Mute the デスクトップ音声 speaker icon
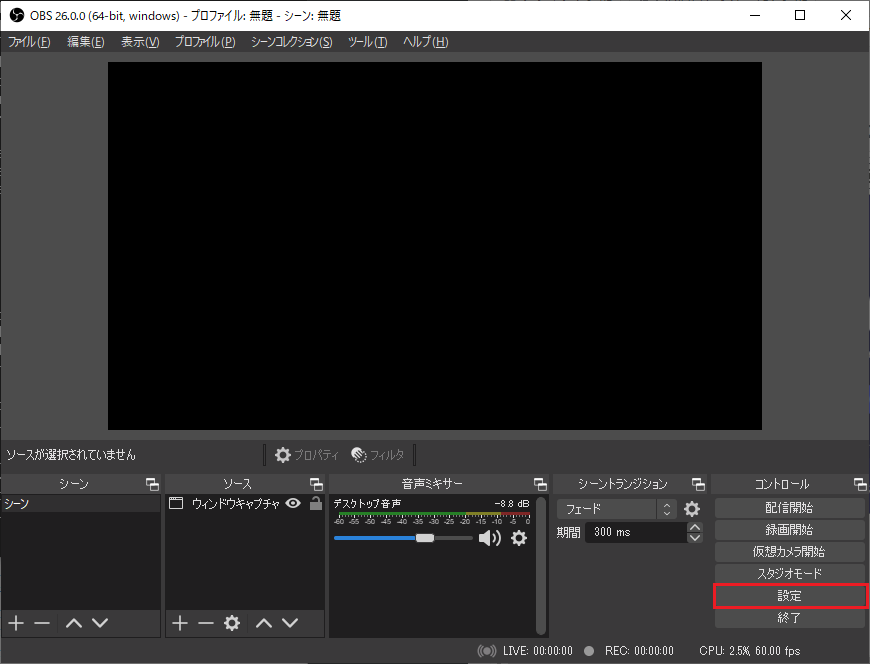The width and height of the screenshot is (870, 664). (489, 538)
